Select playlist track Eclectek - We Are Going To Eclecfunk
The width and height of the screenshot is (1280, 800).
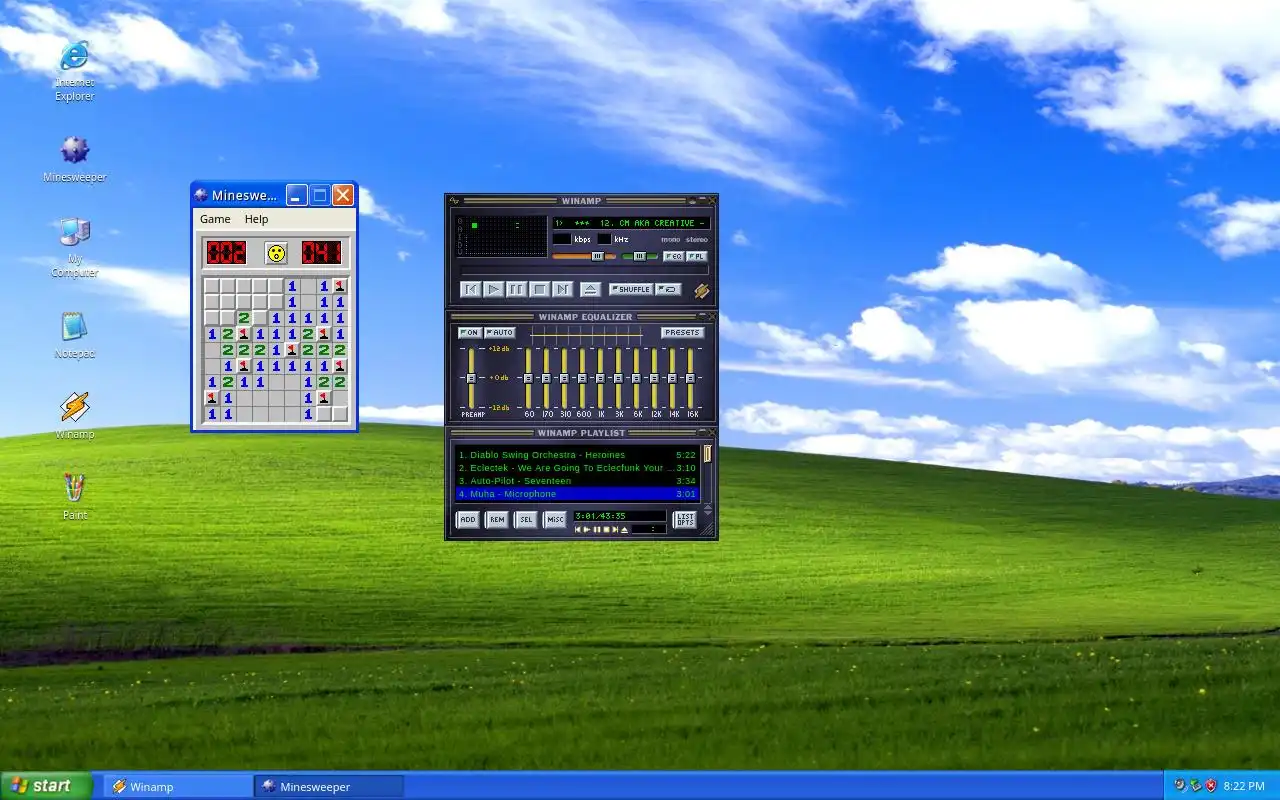pyautogui.click(x=577, y=468)
